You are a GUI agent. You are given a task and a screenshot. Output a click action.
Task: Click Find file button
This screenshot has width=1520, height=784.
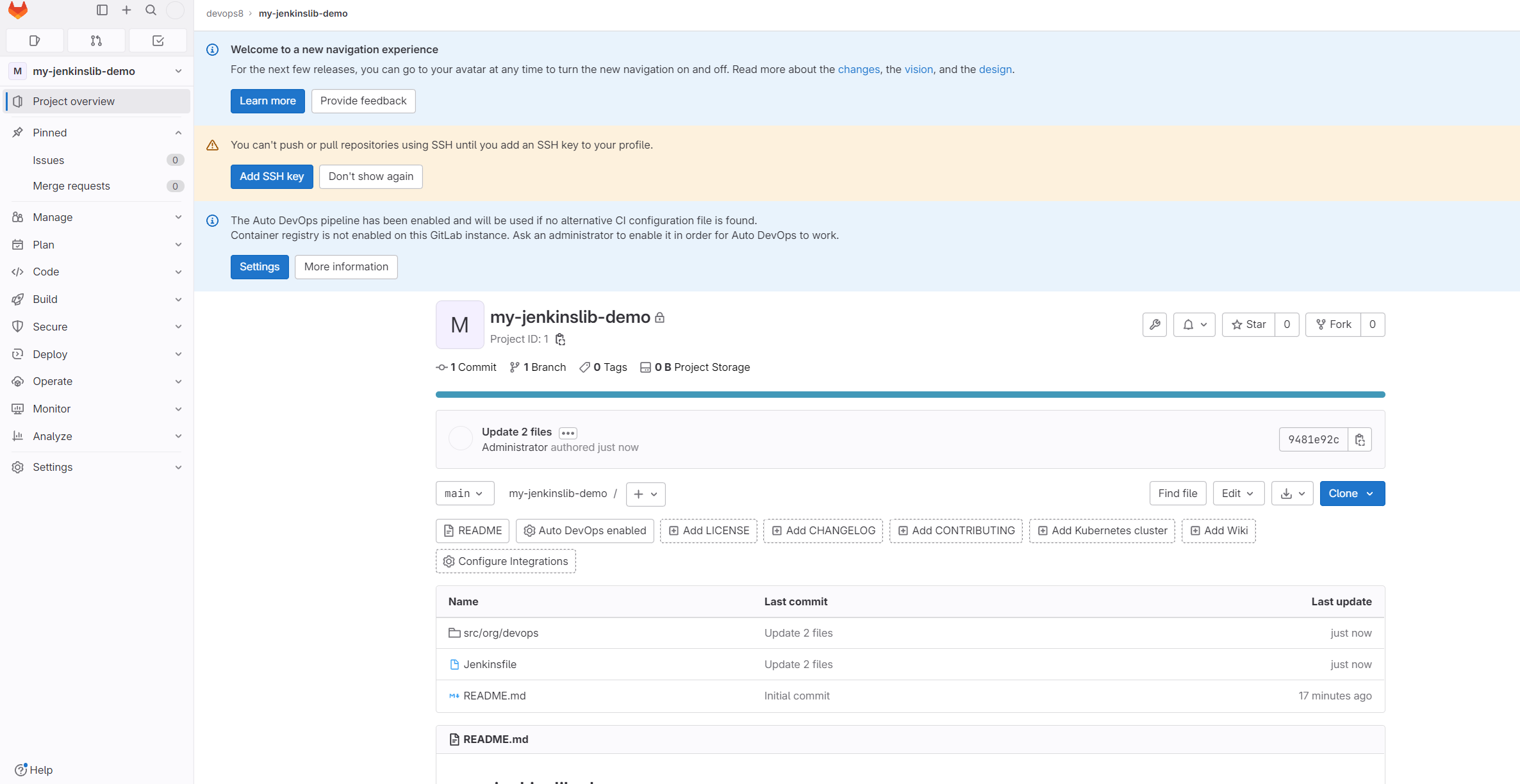tap(1178, 493)
